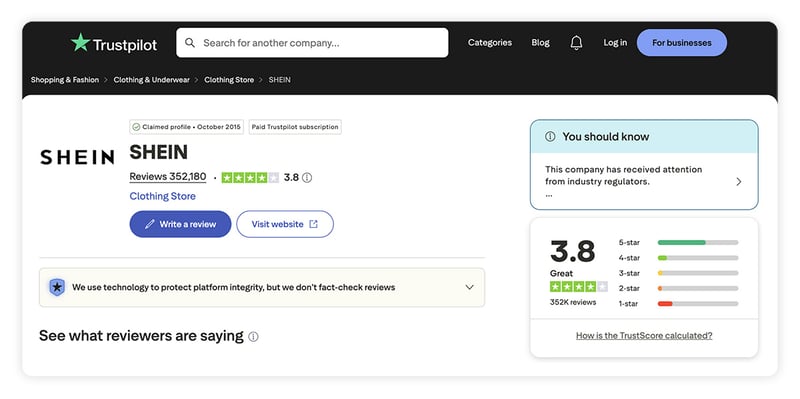The height and width of the screenshot is (399, 800).
Task: Click the star rating under 'Great'
Action: [579, 287]
